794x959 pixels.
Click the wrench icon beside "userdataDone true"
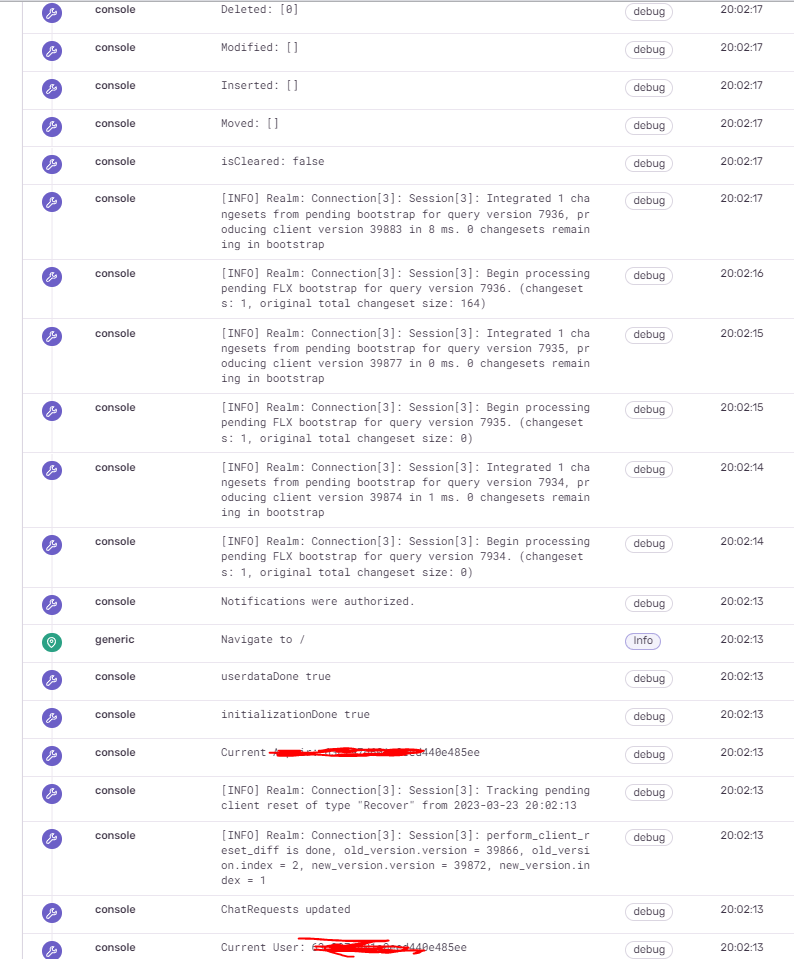51,679
